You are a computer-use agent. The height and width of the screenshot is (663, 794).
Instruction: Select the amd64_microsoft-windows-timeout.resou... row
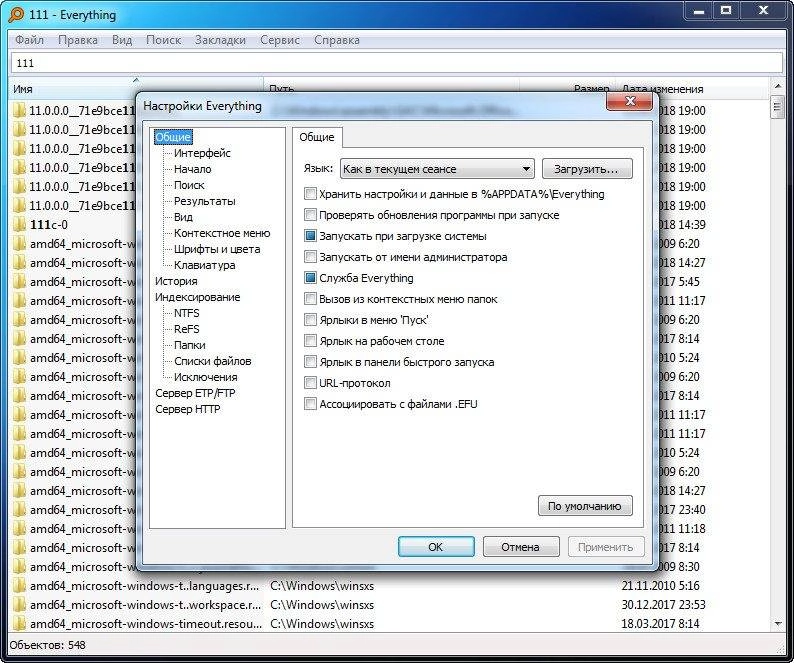tap(390, 624)
